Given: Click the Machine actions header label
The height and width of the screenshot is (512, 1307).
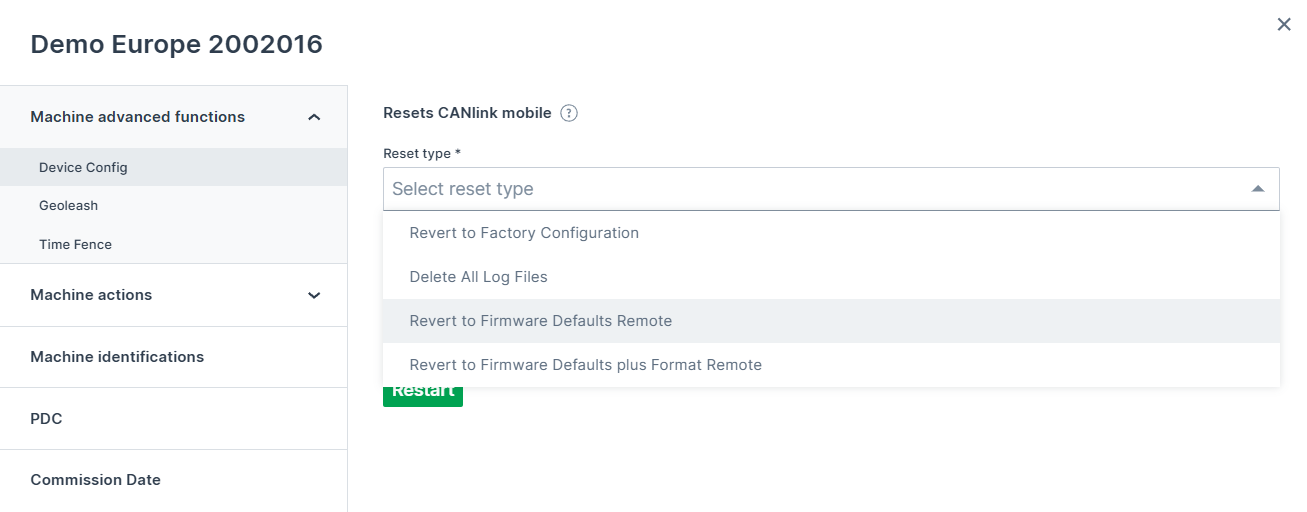Looking at the screenshot, I should point(91,295).
